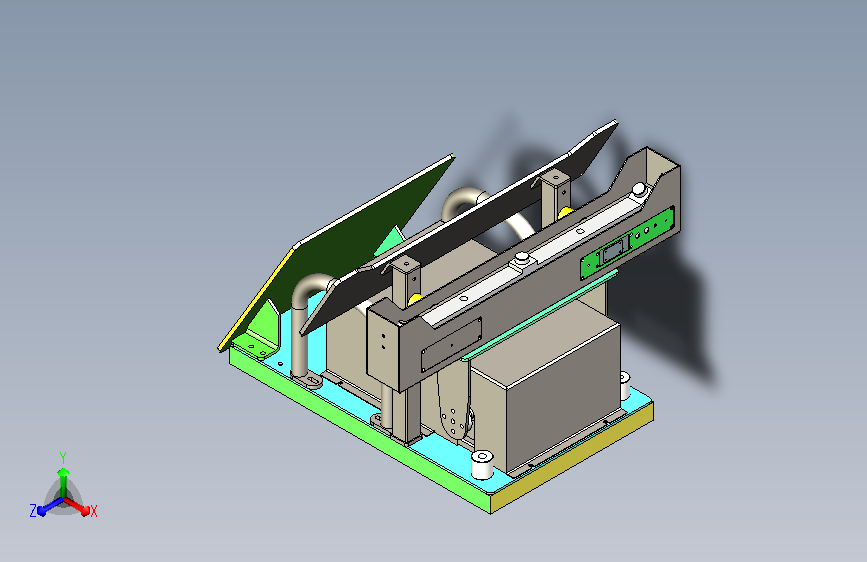Select the rounded bracket with holes near the box
The image size is (867, 562).
click(x=455, y=404)
